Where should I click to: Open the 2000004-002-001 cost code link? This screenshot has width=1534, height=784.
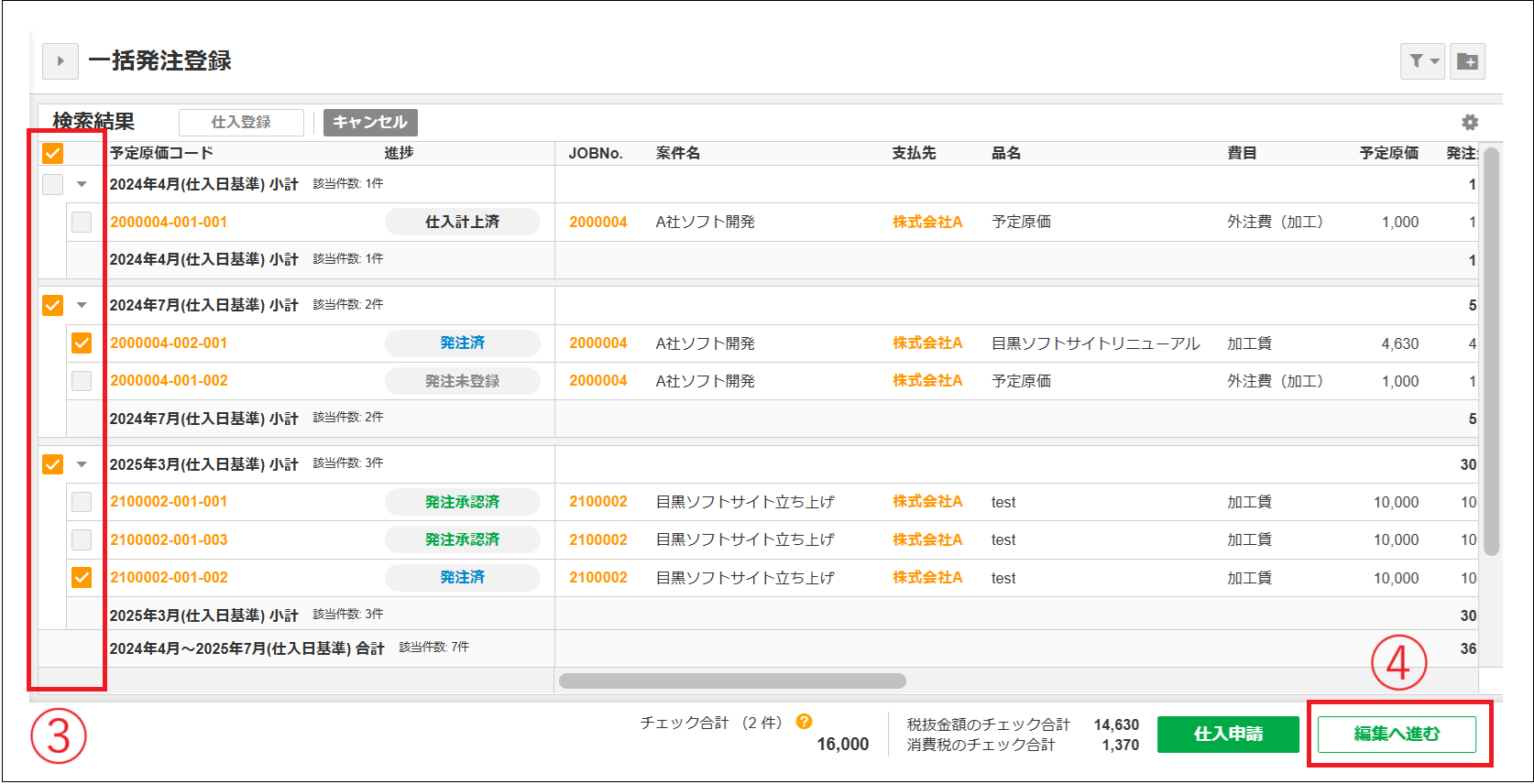click(169, 343)
